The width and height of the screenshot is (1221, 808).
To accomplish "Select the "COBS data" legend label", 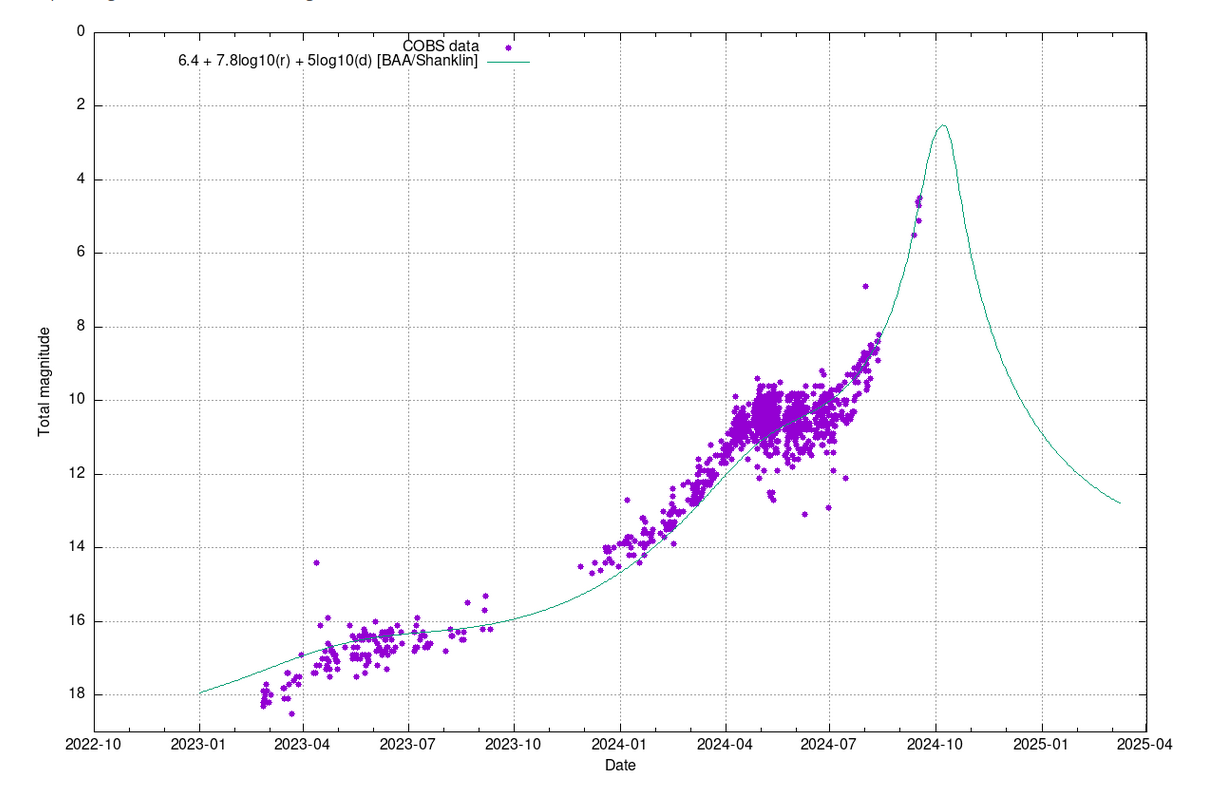I will coord(441,46).
